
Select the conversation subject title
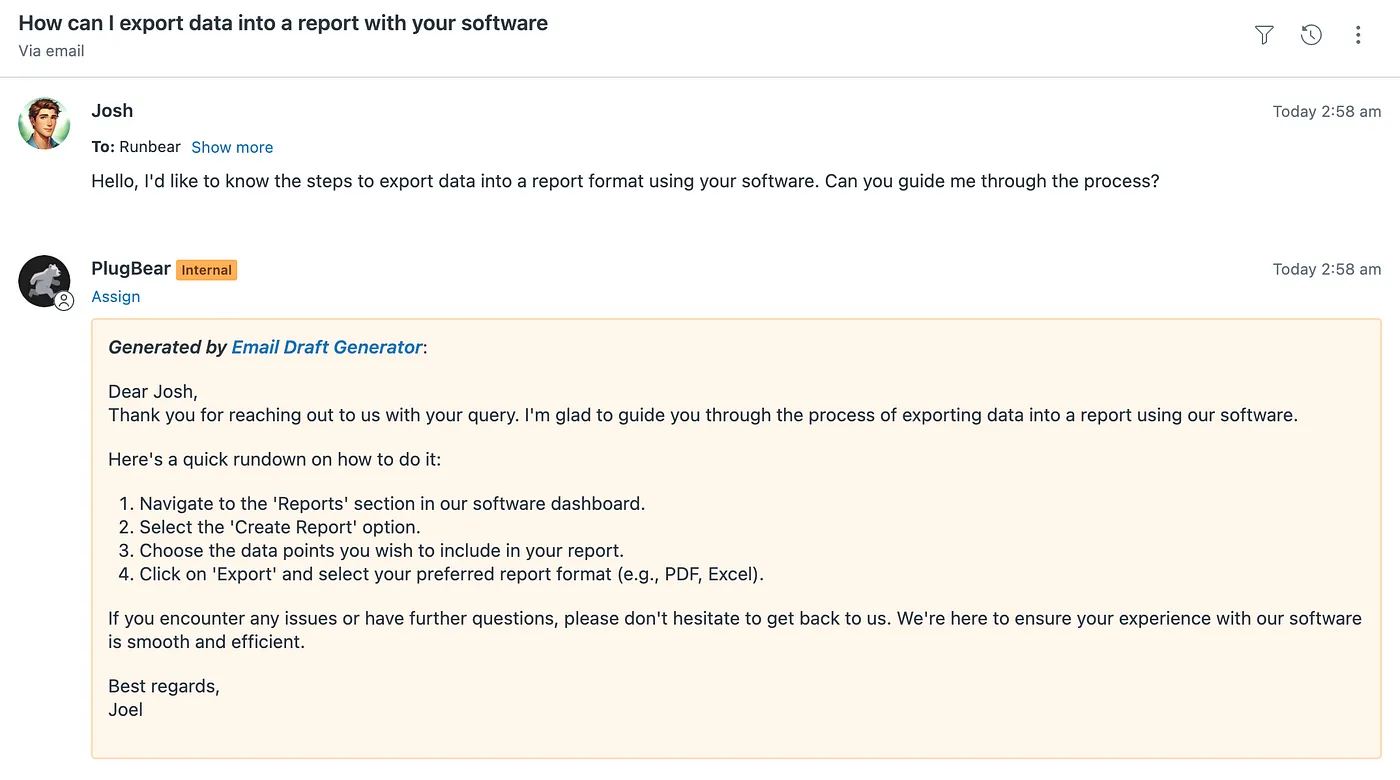click(x=283, y=23)
